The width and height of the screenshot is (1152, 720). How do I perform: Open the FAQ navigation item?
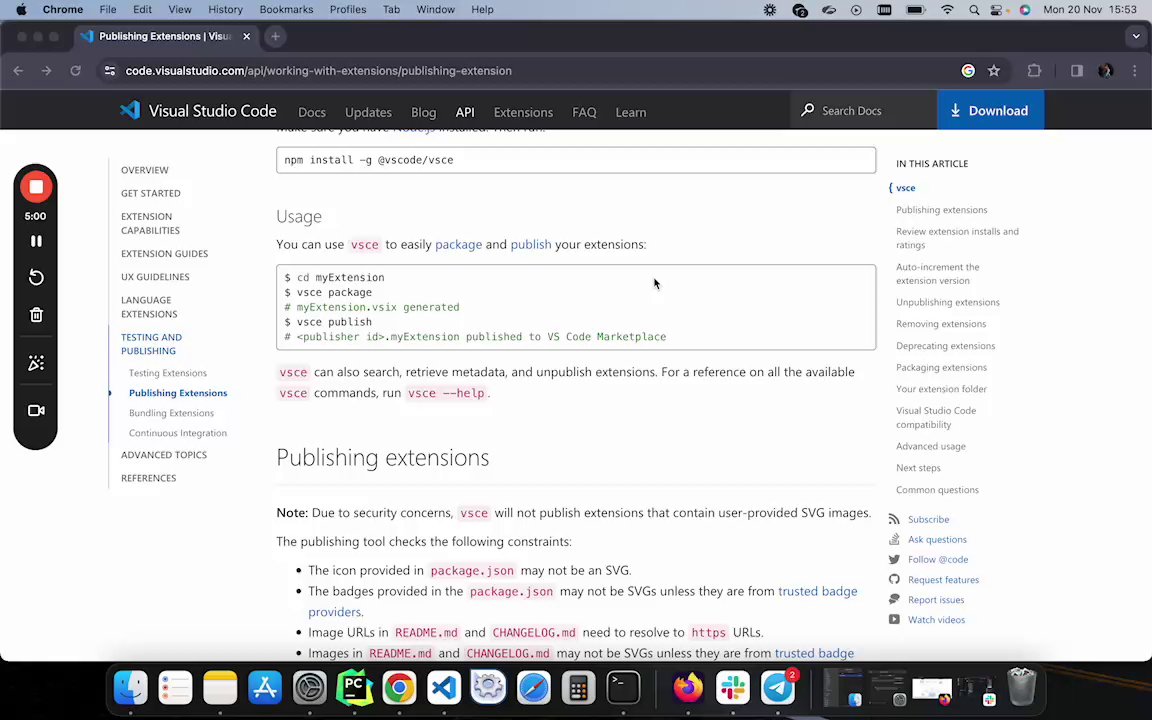pos(584,112)
